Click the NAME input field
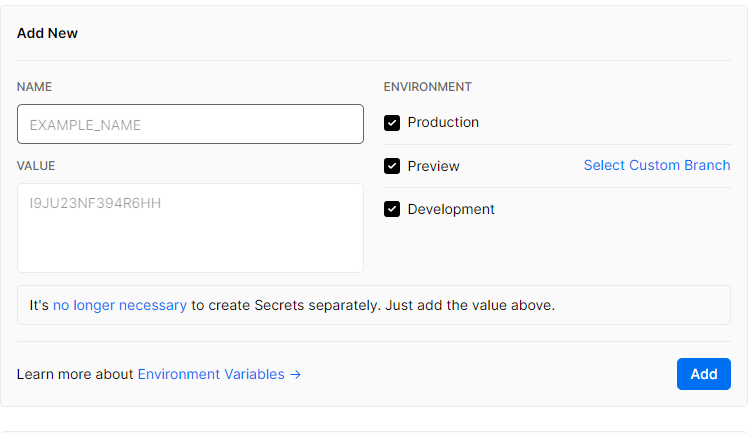Viewport: 752px width, 433px height. (190, 124)
